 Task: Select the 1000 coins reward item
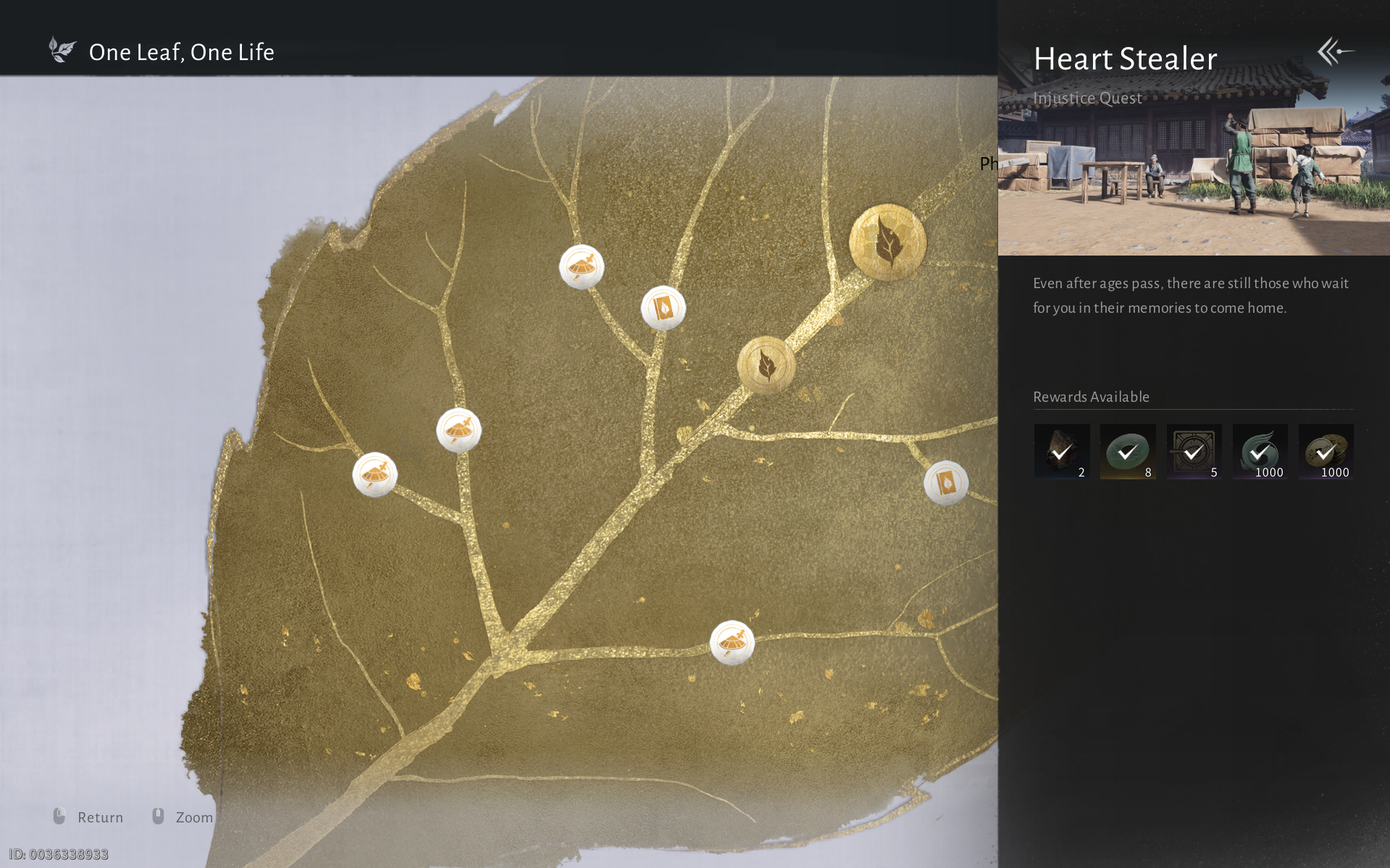[x=1326, y=452]
